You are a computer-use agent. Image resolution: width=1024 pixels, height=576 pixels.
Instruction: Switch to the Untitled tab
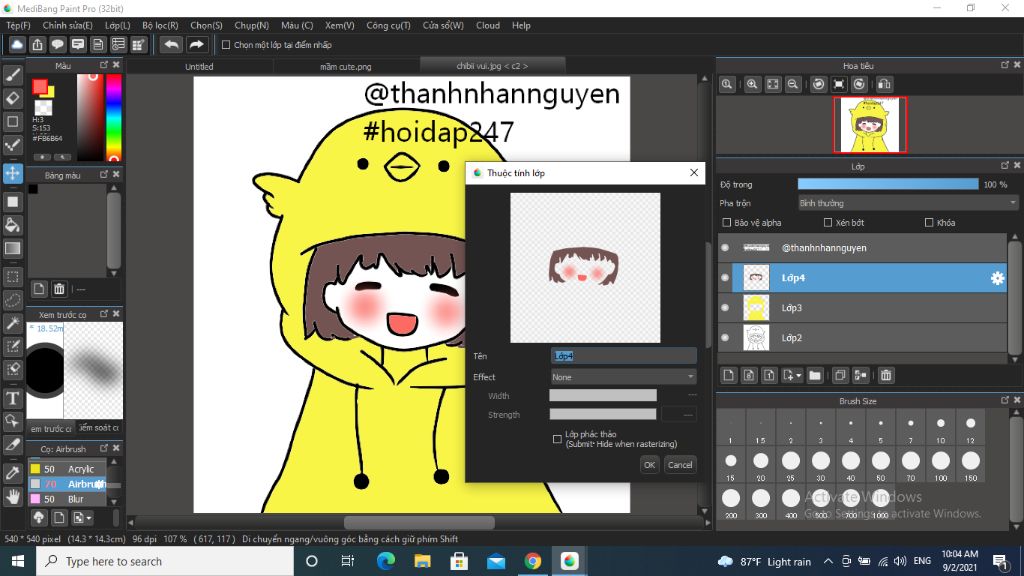[199, 67]
